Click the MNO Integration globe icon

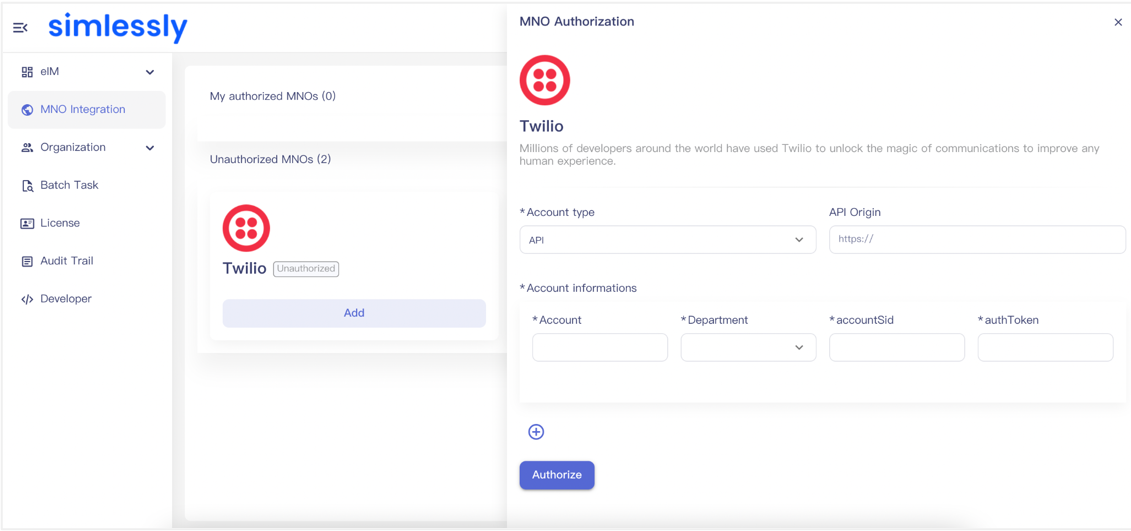coord(27,110)
